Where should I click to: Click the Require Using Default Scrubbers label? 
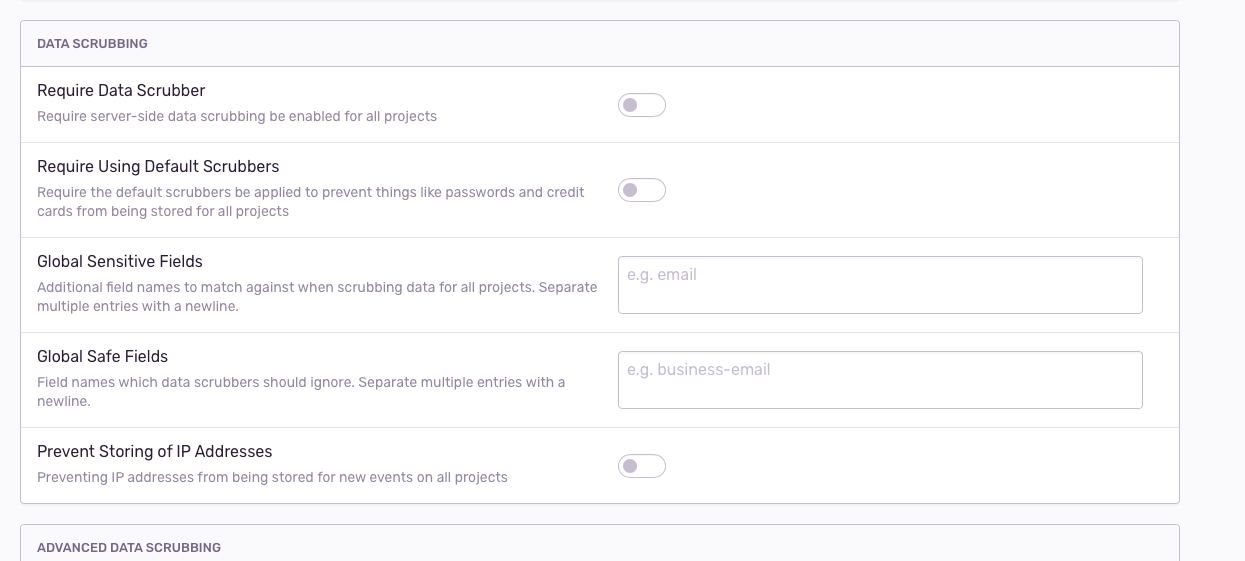[x=158, y=166]
